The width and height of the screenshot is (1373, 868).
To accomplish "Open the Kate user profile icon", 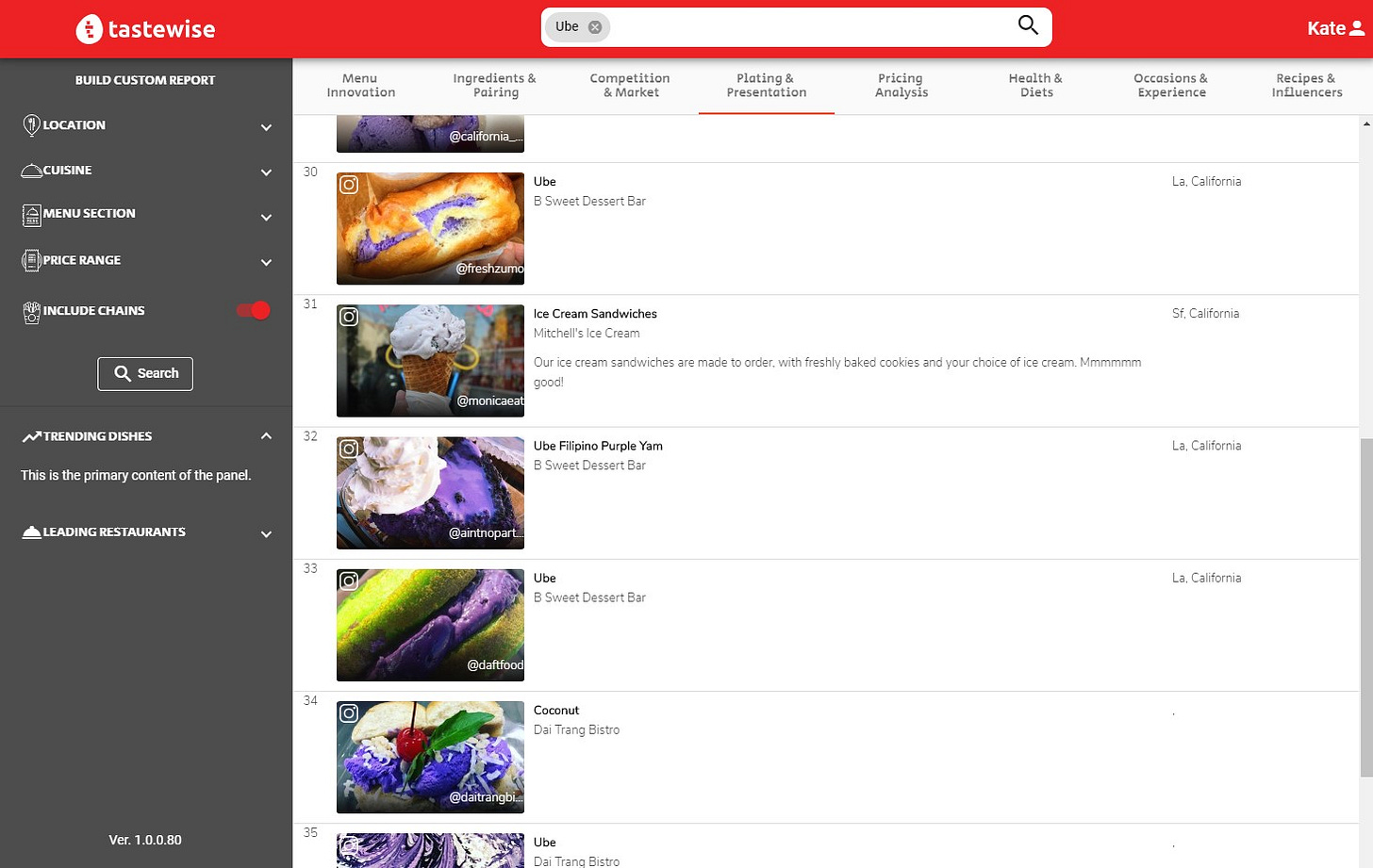I will click(1357, 28).
